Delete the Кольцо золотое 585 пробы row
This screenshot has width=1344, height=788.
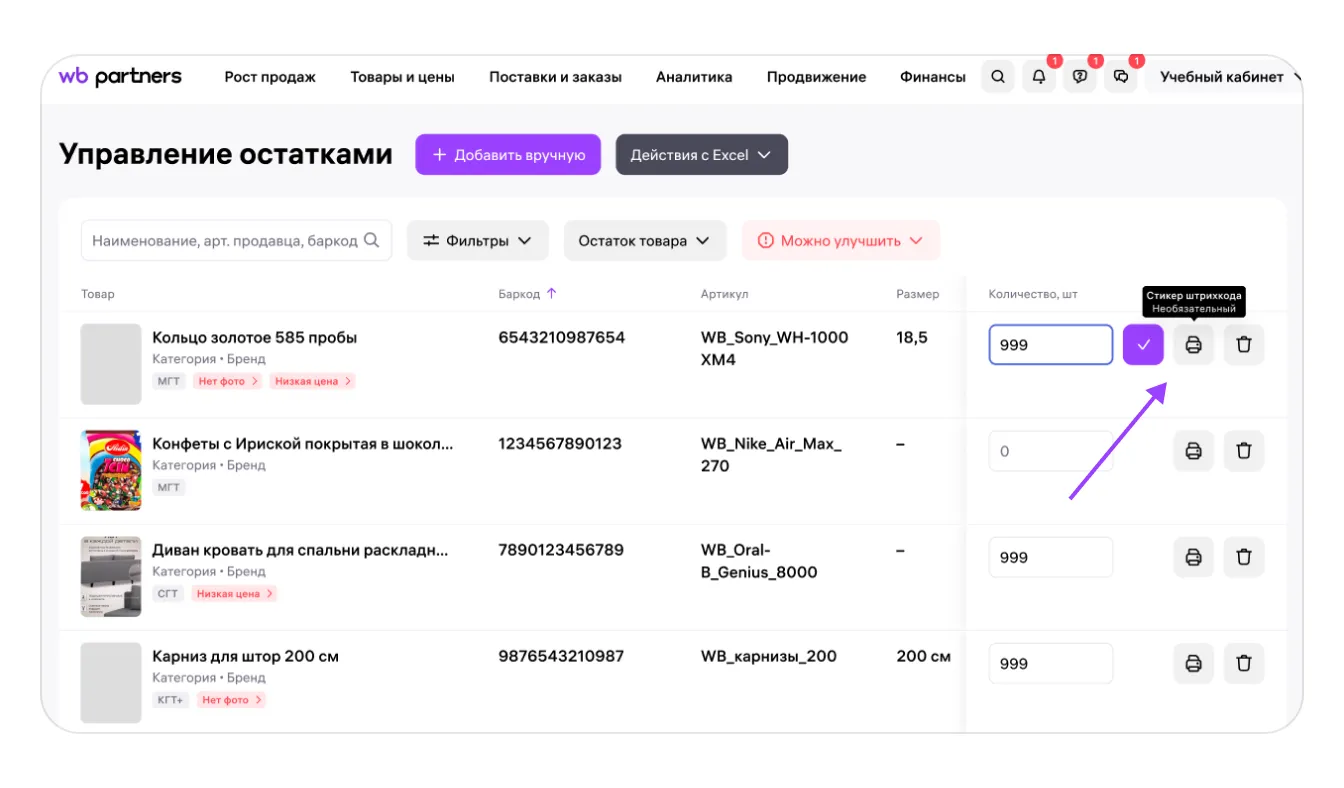pyautogui.click(x=1244, y=345)
